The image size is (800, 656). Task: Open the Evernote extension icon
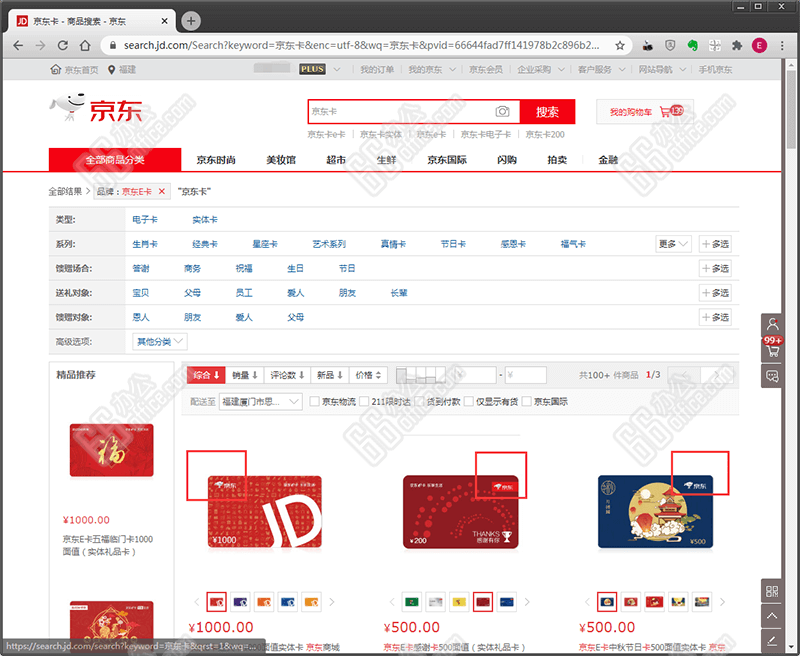692,45
